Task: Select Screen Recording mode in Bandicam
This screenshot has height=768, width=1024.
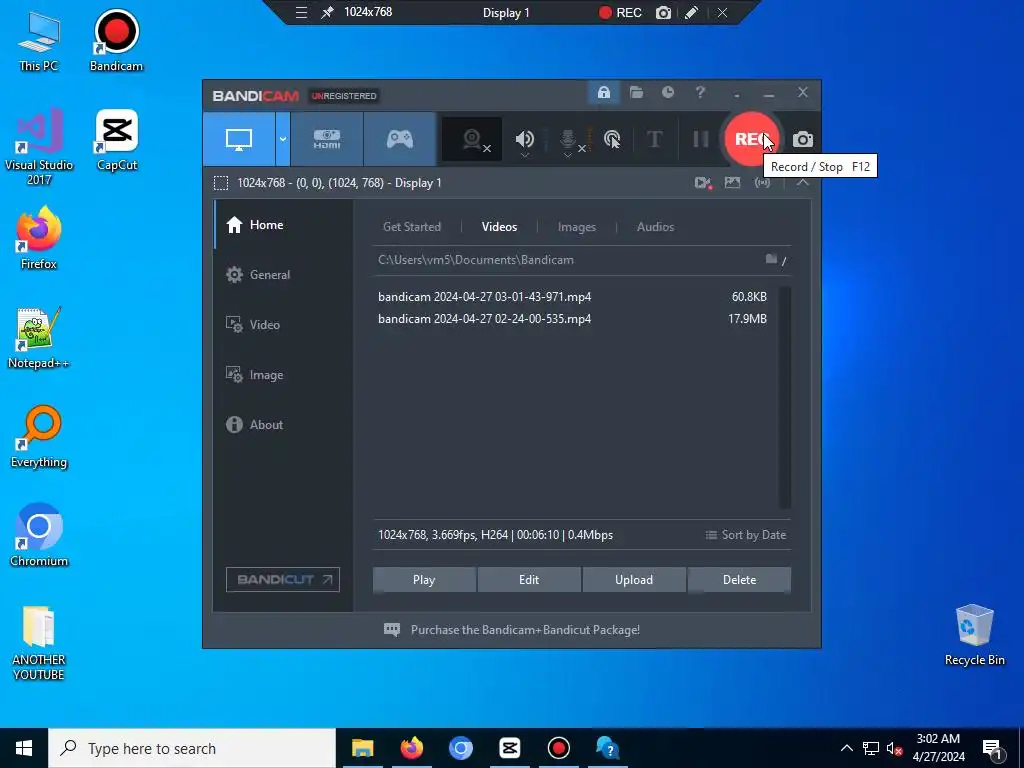Action: point(239,139)
